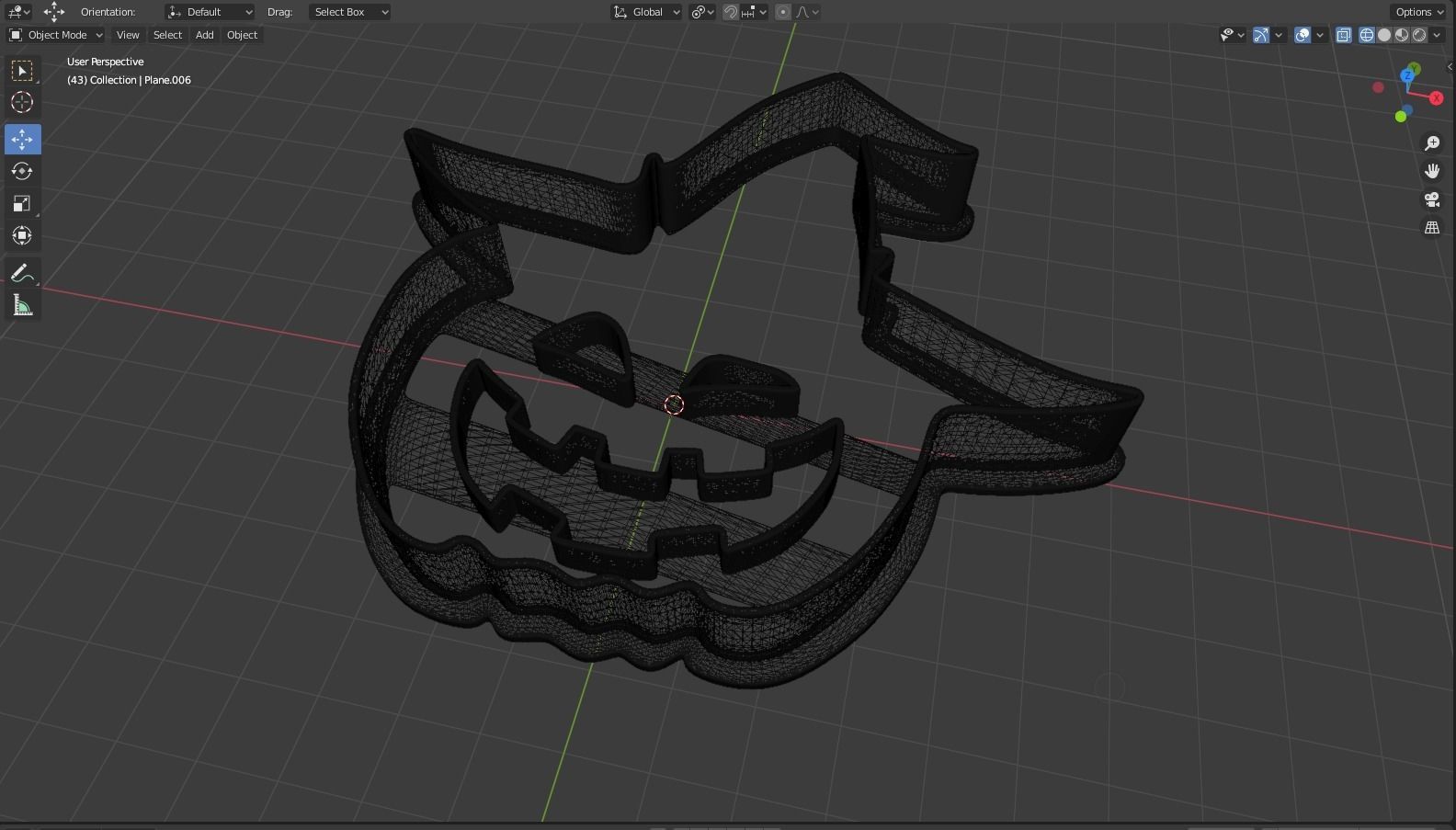Select the Move tool
Image resolution: width=1456 pixels, height=830 pixels.
click(22, 139)
